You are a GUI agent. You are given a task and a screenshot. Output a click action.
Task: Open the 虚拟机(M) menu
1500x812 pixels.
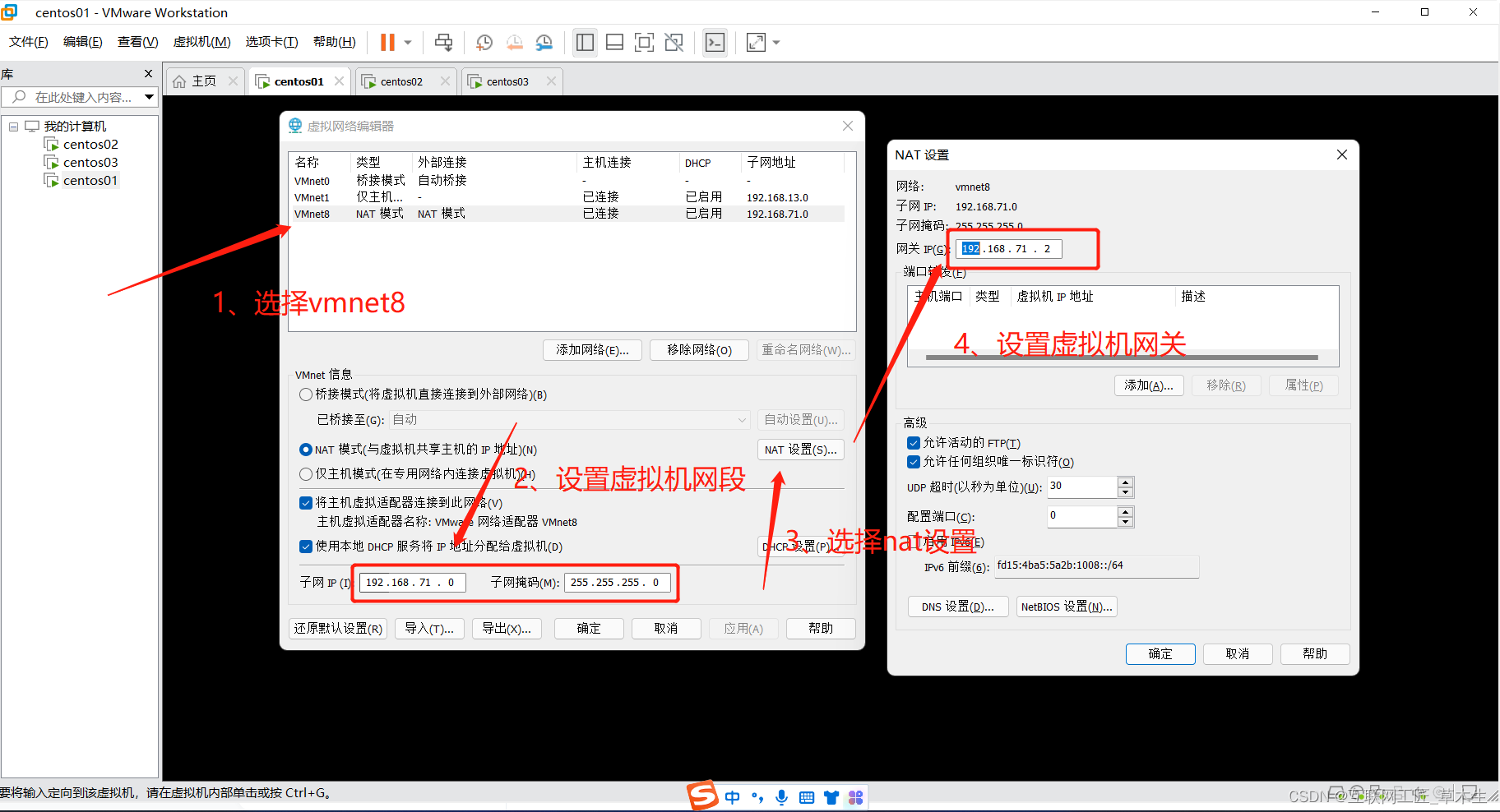pos(202,42)
